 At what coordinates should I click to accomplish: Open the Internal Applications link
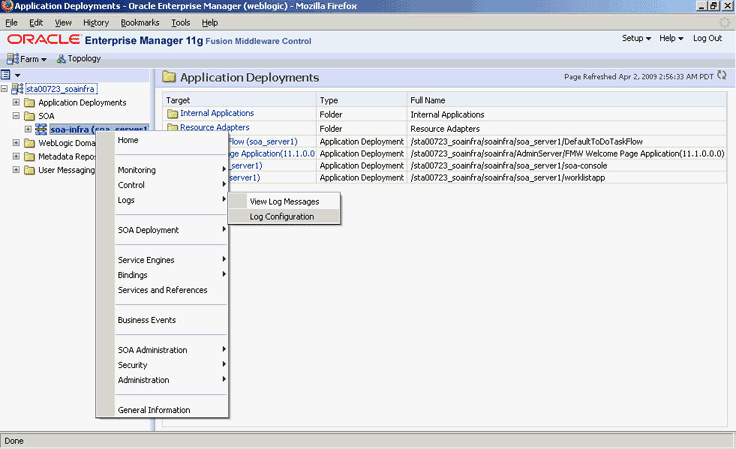pyautogui.click(x=217, y=114)
